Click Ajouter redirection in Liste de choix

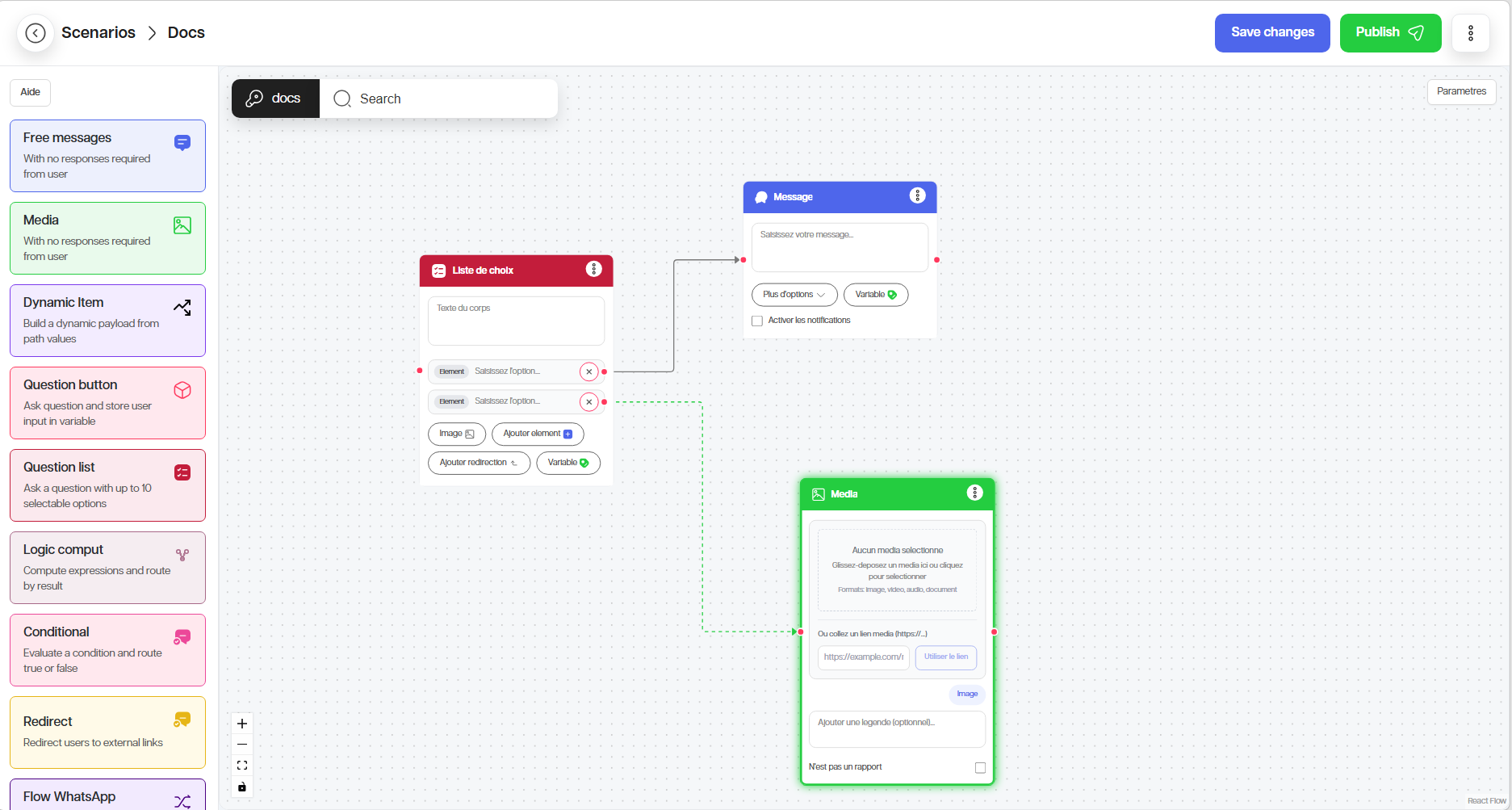point(479,463)
